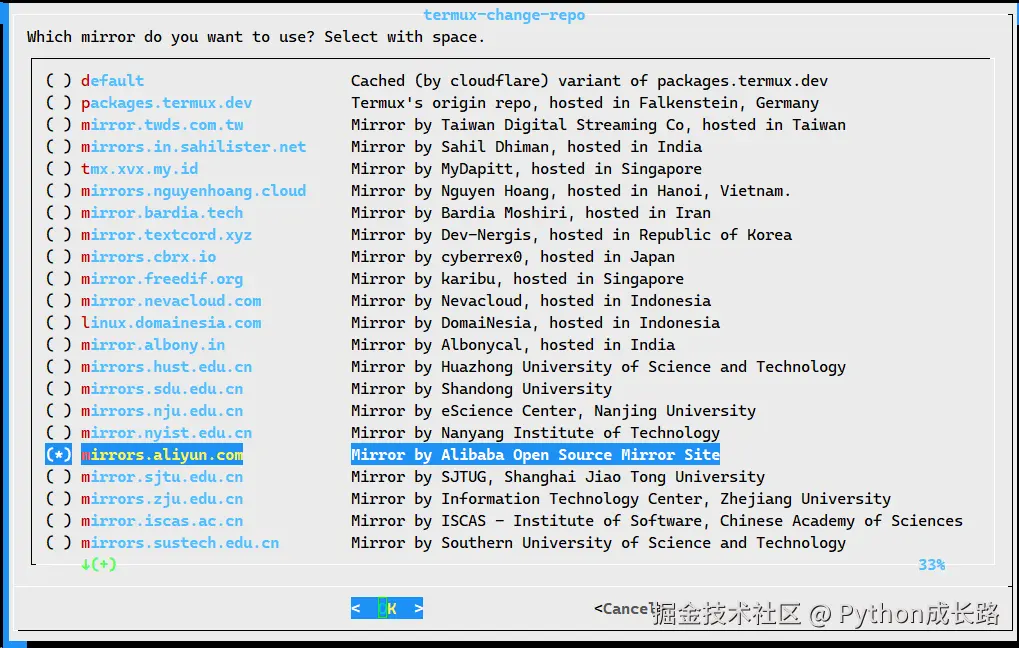Click 'Mirror by cyberrex0, hosted in Japan'

tap(513, 257)
